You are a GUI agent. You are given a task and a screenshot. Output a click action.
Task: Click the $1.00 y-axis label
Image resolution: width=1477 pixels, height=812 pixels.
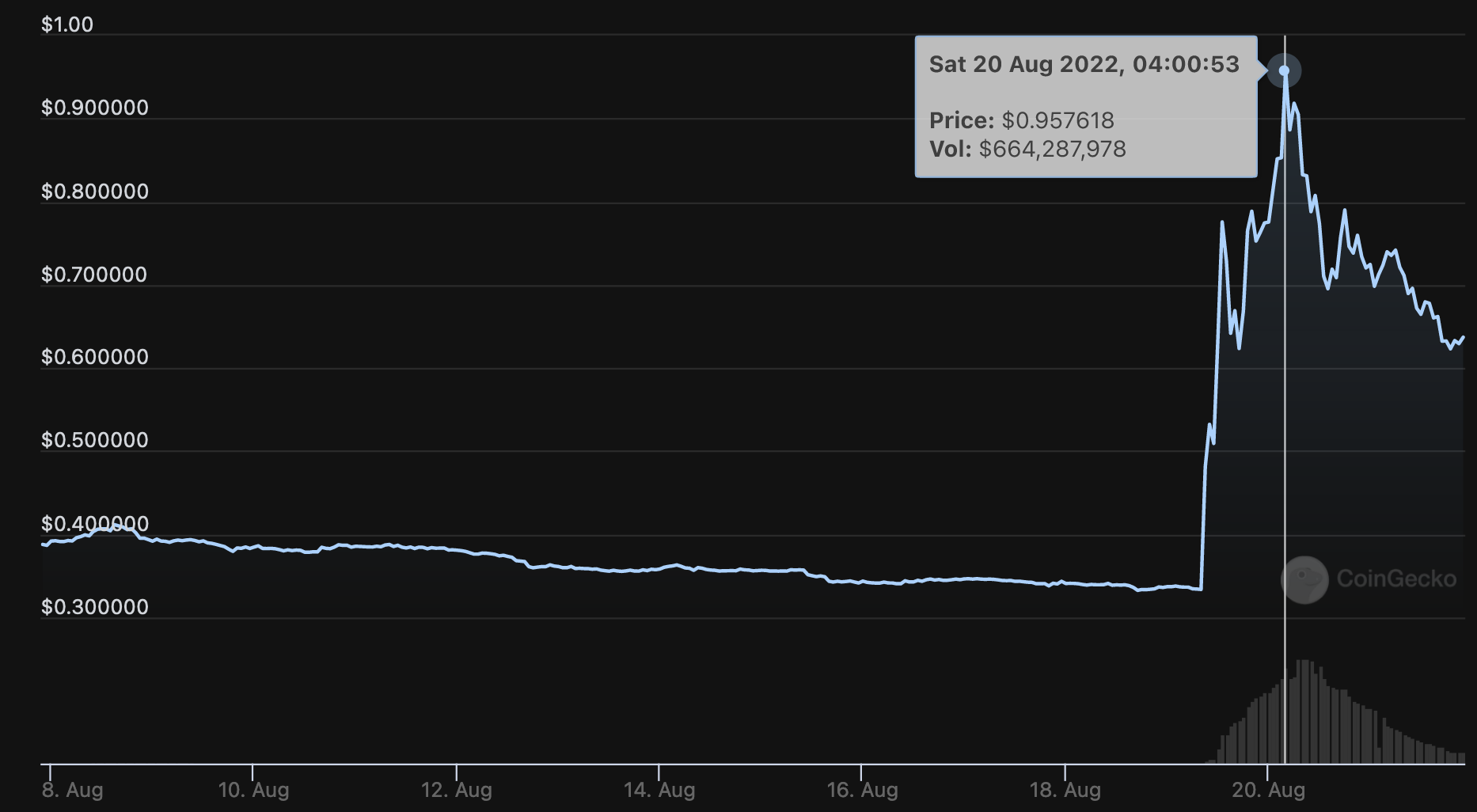[67, 25]
